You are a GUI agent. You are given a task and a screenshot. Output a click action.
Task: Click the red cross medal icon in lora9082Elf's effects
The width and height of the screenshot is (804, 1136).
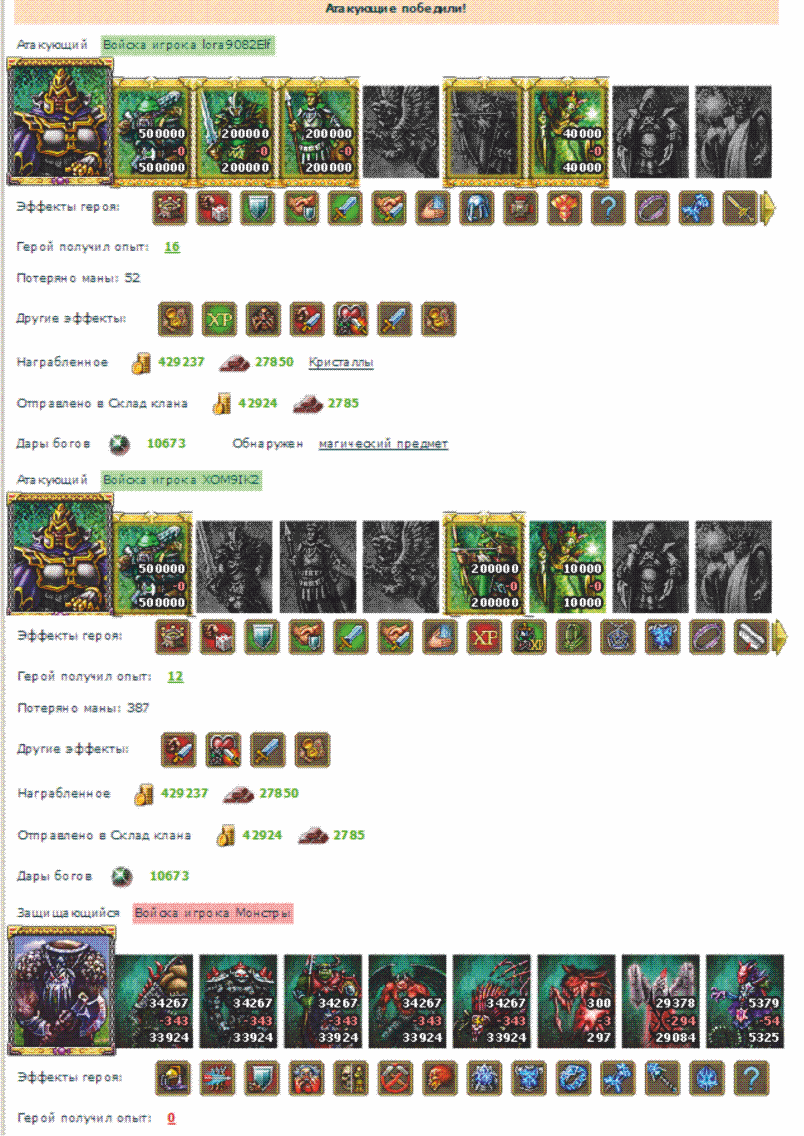point(520,208)
